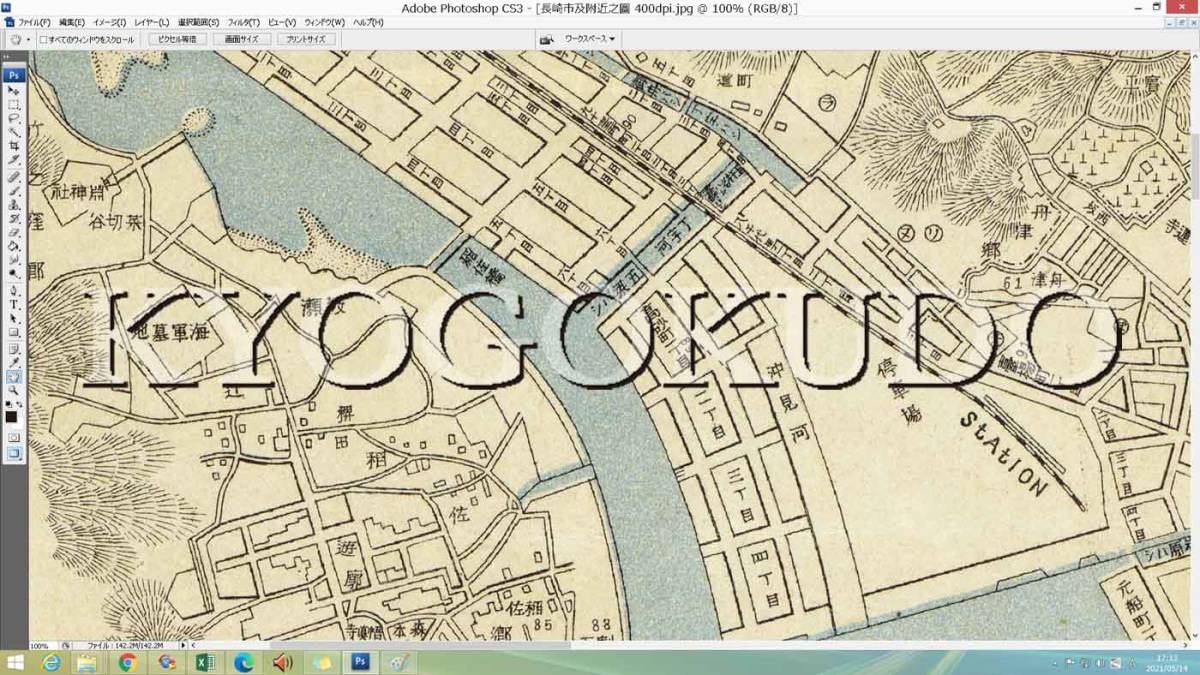Open the フィルタ(T) menu
Image resolution: width=1200 pixels, height=675 pixels.
point(243,22)
